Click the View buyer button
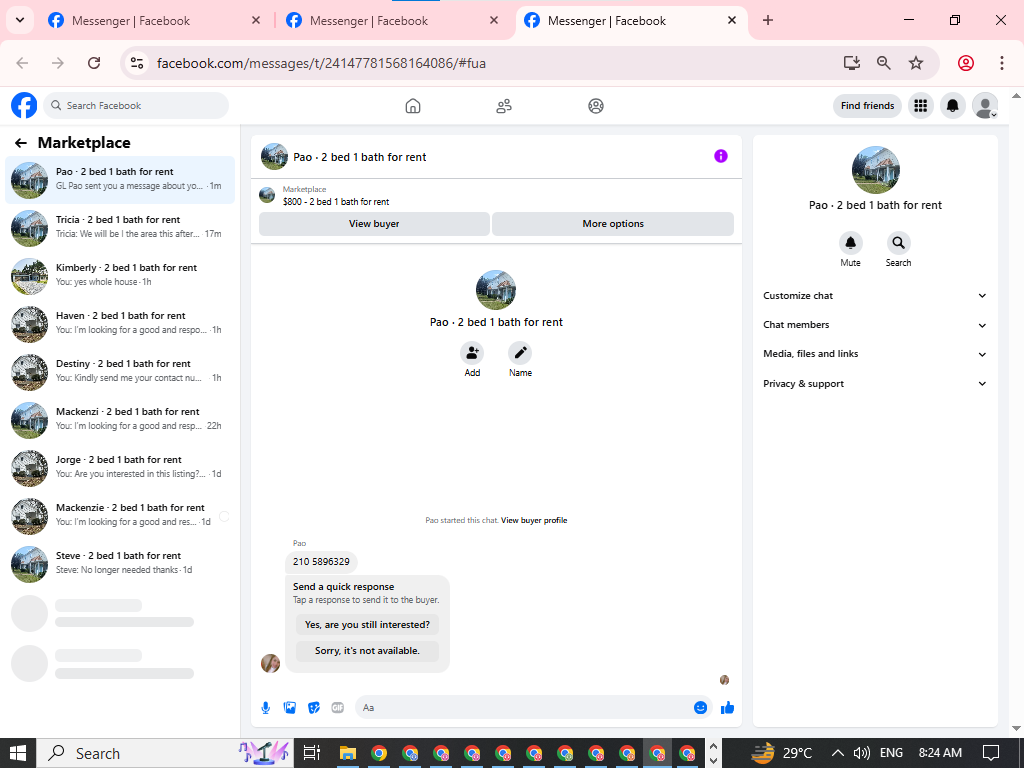The image size is (1024, 768). 374,223
